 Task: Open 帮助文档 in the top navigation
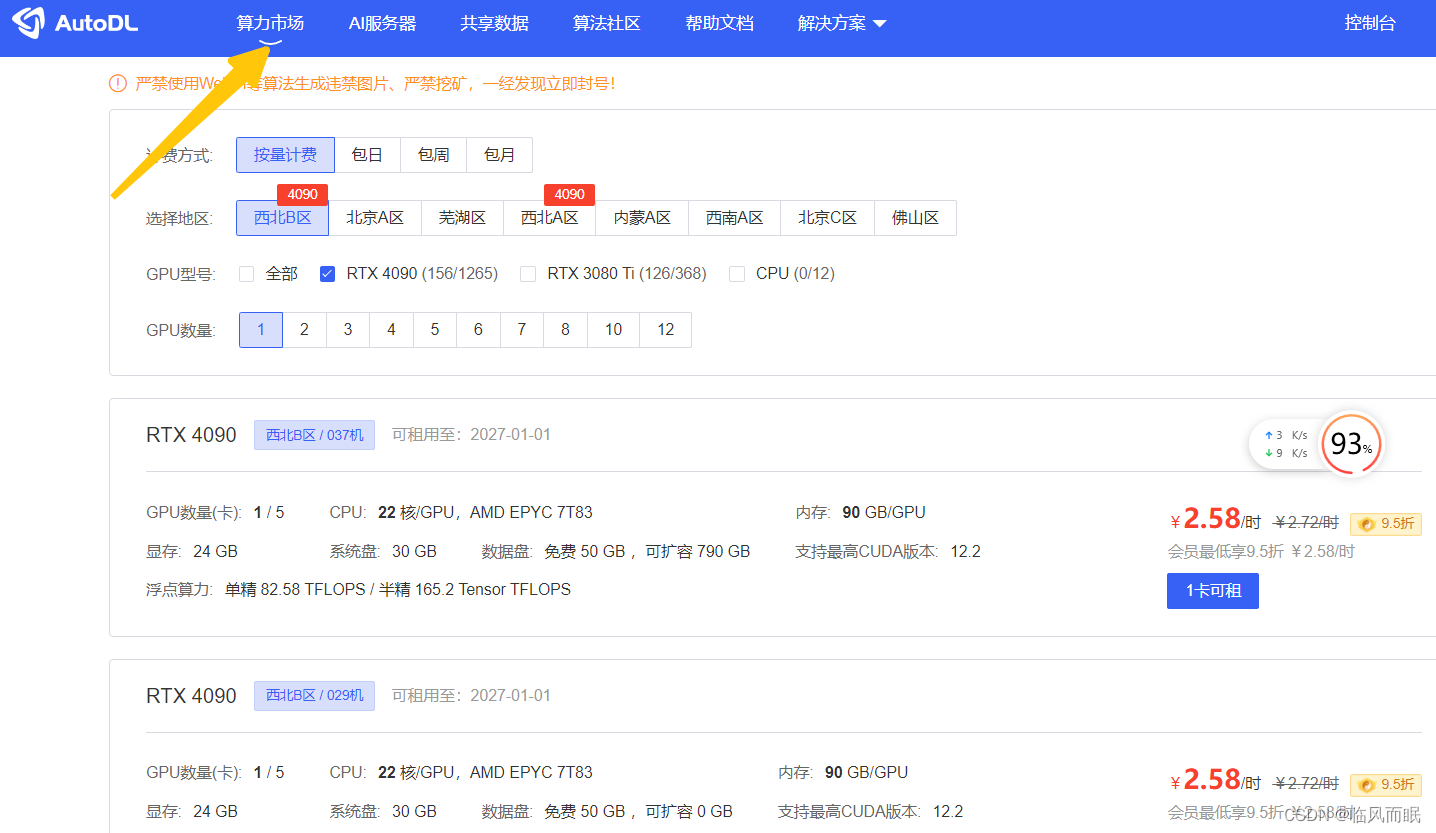pyautogui.click(x=719, y=23)
